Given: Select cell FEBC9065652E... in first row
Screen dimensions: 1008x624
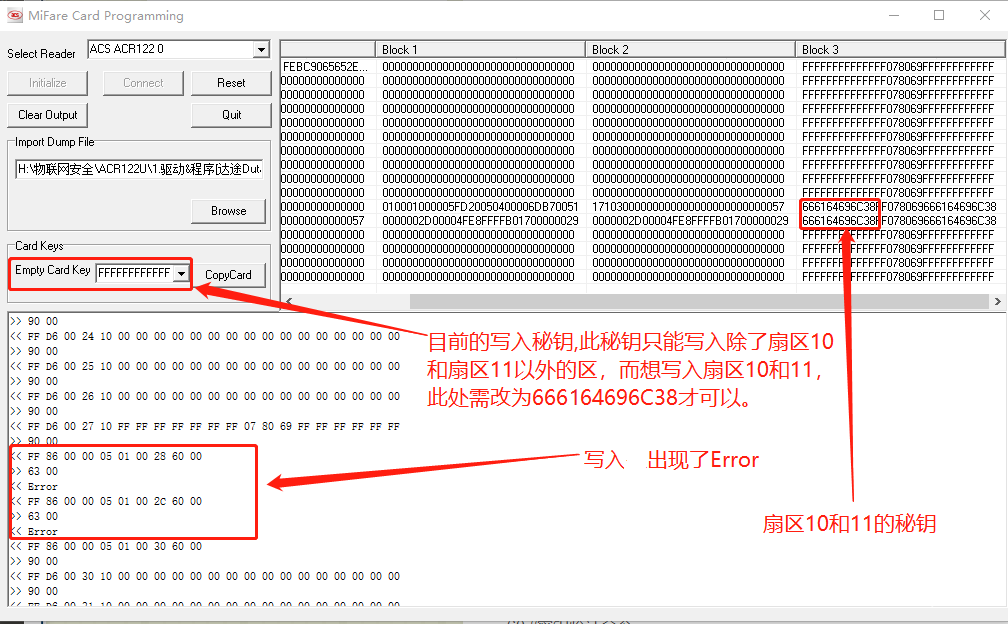Looking at the screenshot, I should [x=326, y=67].
